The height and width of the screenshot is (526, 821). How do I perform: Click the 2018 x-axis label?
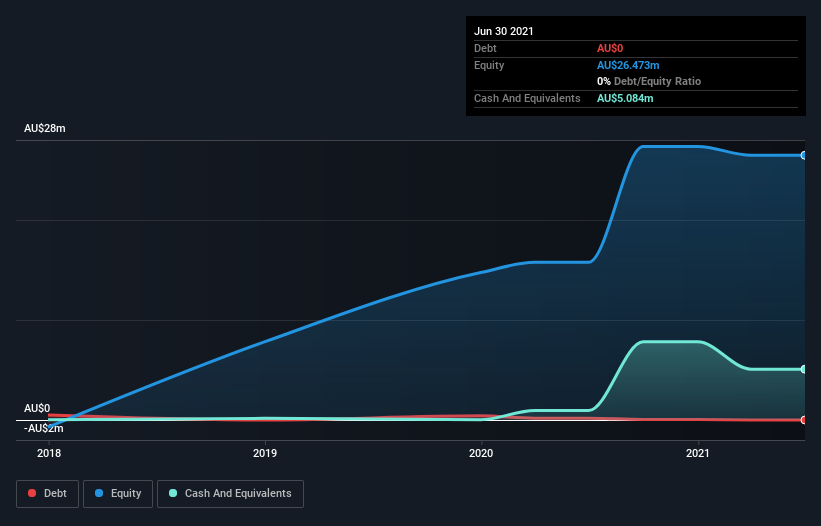click(x=49, y=453)
